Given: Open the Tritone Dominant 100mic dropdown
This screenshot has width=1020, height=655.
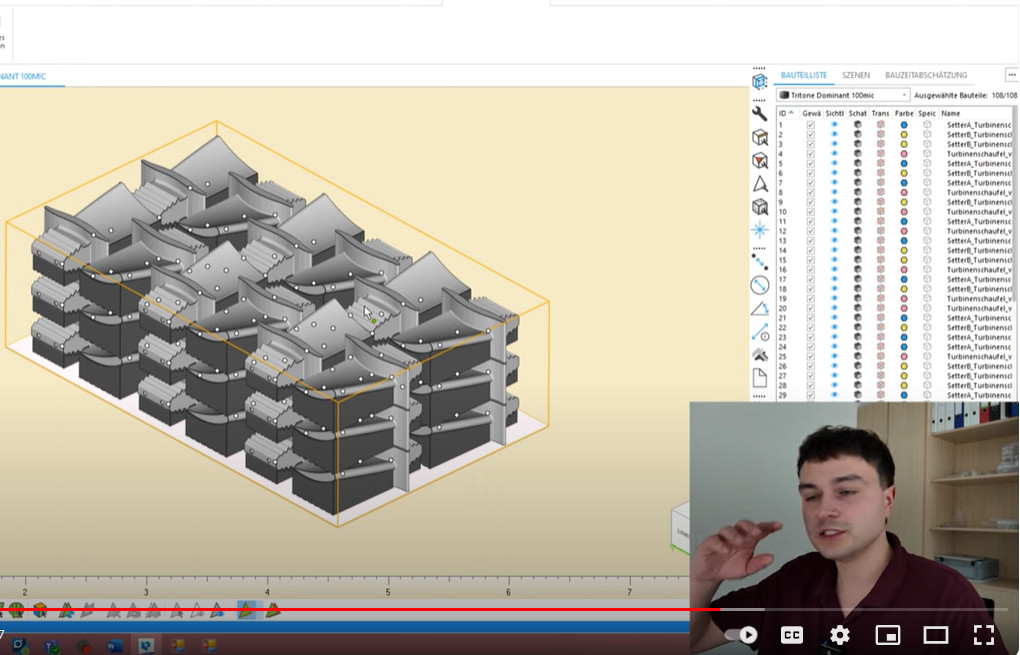Looking at the screenshot, I should tap(842, 95).
